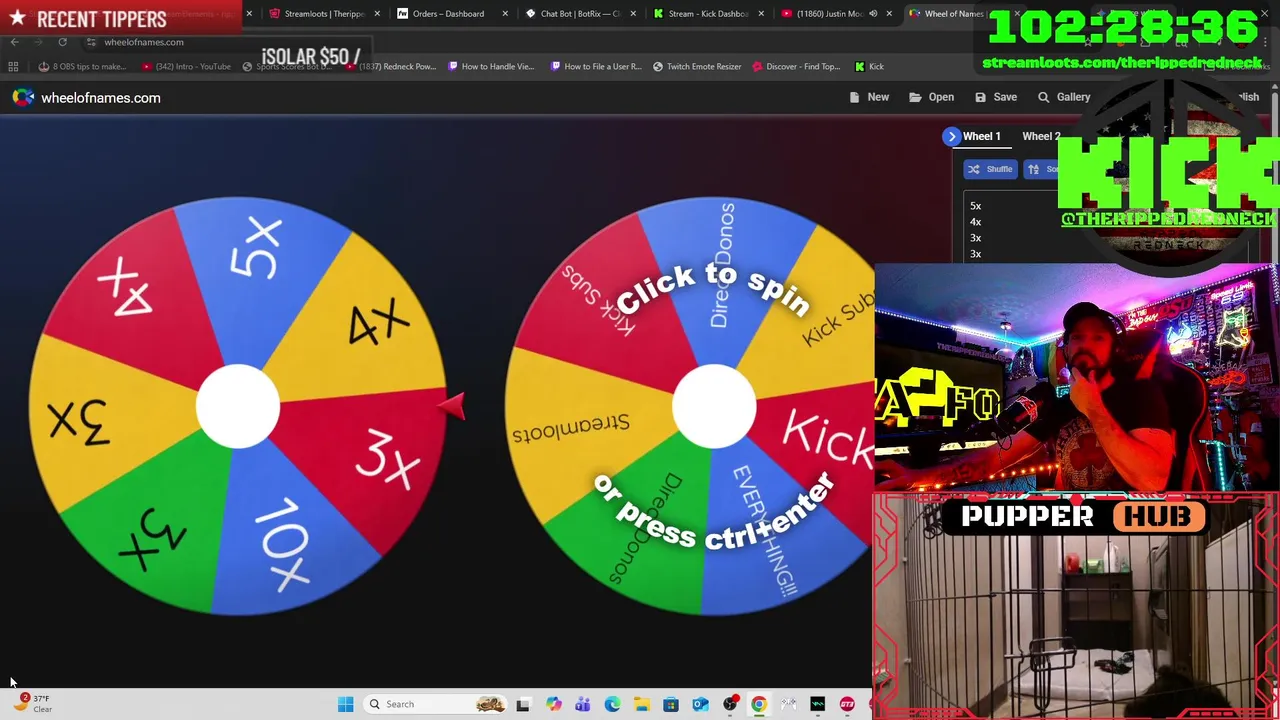This screenshot has width=1280, height=720.
Task: Open the Kick bookmark
Action: pos(869,66)
